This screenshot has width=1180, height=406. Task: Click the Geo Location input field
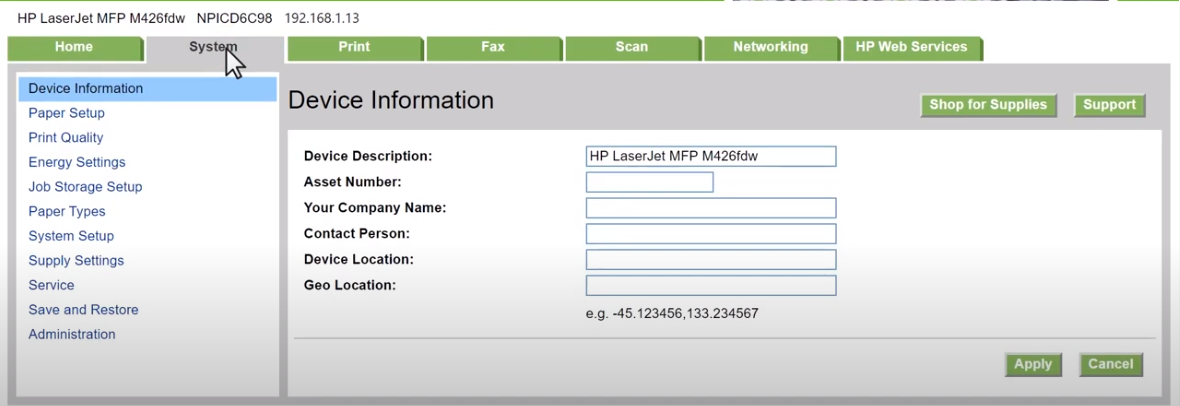coord(711,285)
